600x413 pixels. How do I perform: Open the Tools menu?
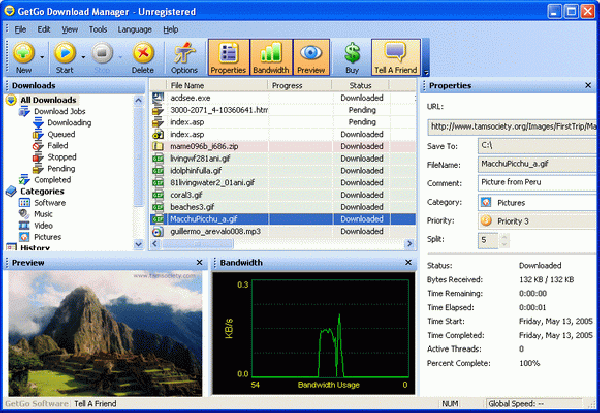click(98, 29)
